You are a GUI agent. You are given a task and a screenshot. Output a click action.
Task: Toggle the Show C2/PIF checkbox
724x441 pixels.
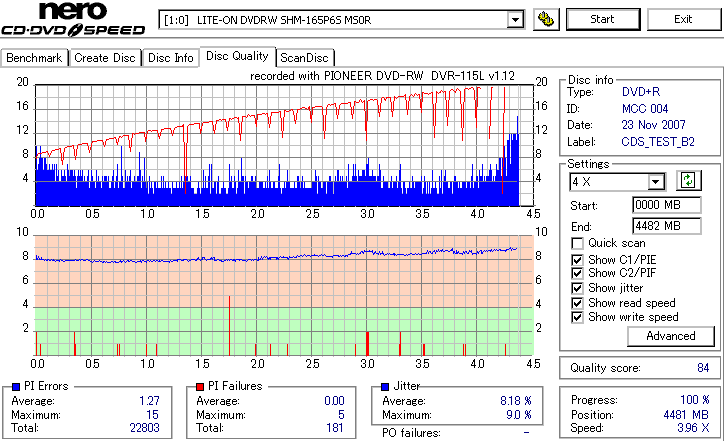(x=577, y=273)
